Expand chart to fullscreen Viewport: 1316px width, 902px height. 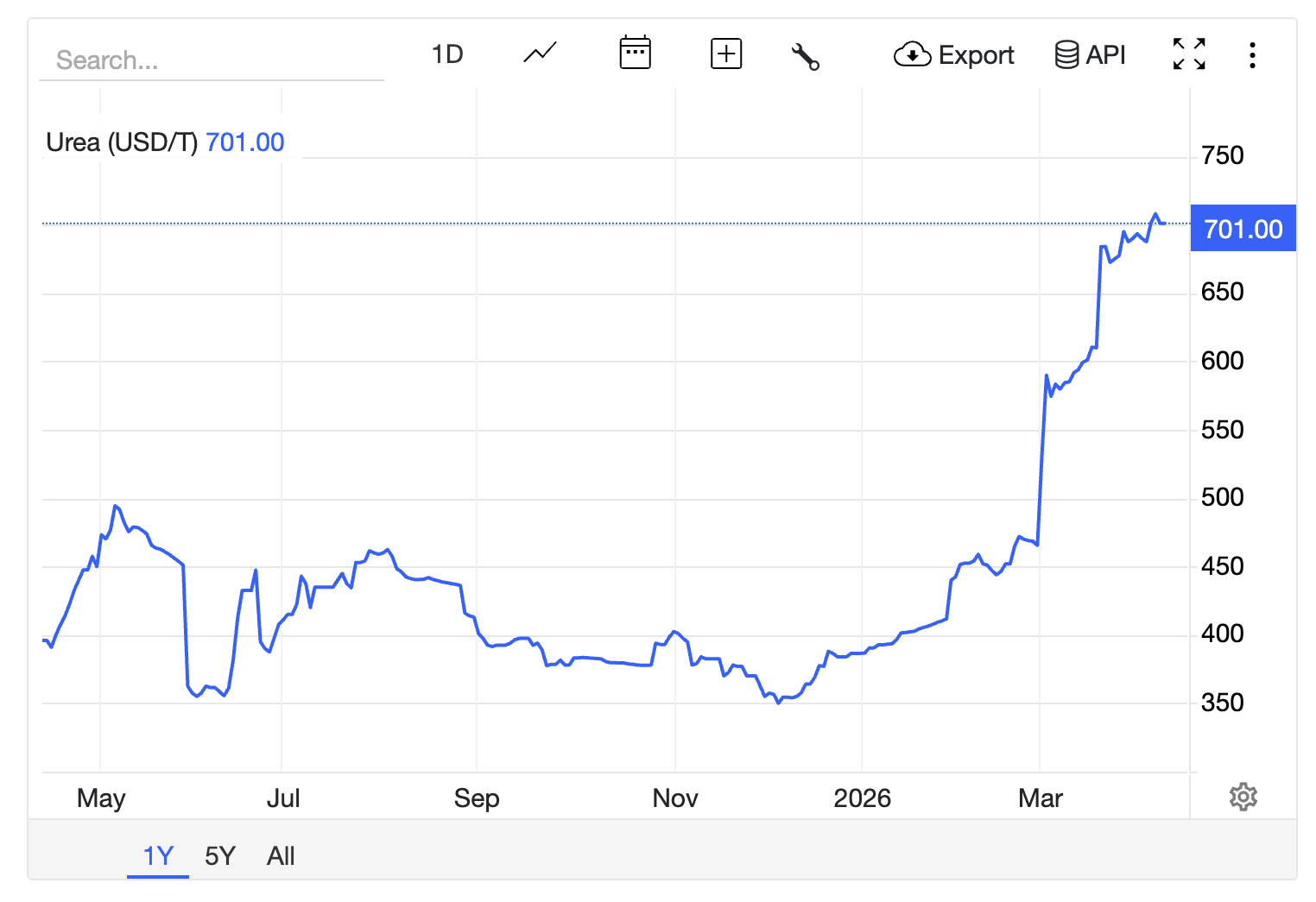point(1189,54)
